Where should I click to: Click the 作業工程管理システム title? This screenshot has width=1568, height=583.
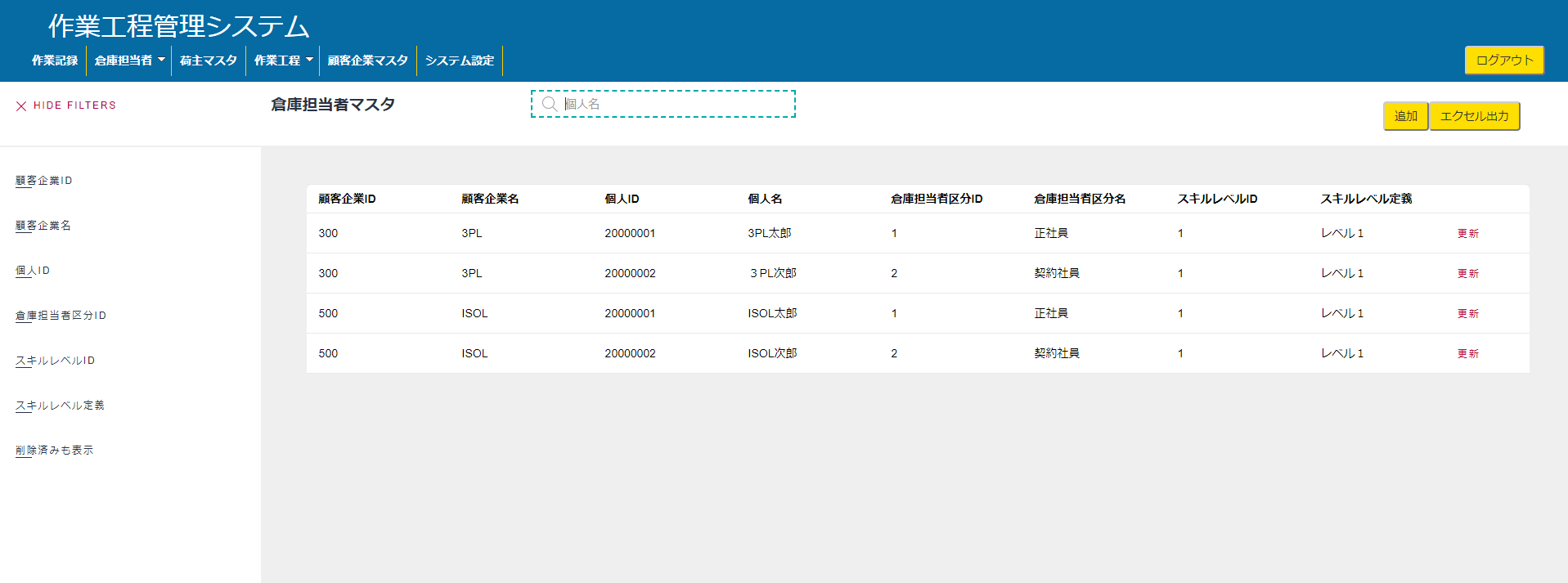tap(179, 26)
